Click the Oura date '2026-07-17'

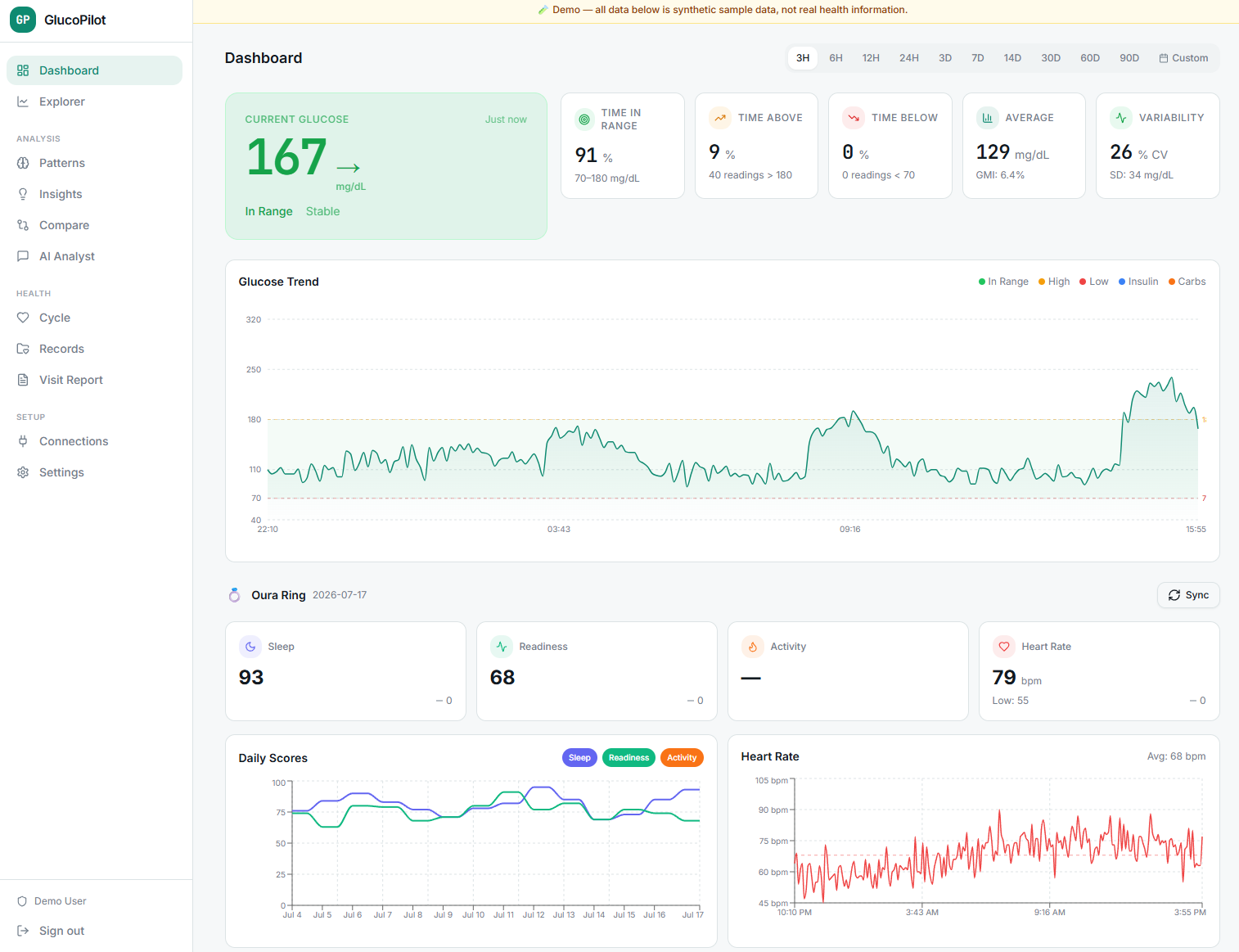[340, 595]
